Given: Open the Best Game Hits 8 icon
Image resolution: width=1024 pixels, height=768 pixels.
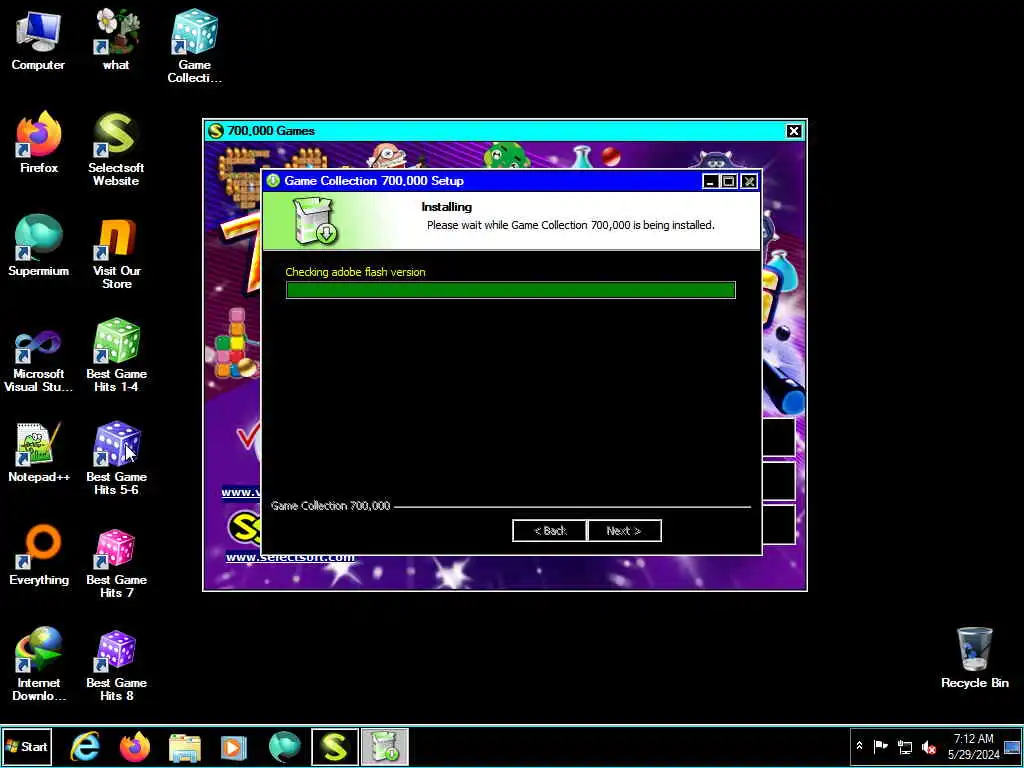Looking at the screenshot, I should click(116, 665).
